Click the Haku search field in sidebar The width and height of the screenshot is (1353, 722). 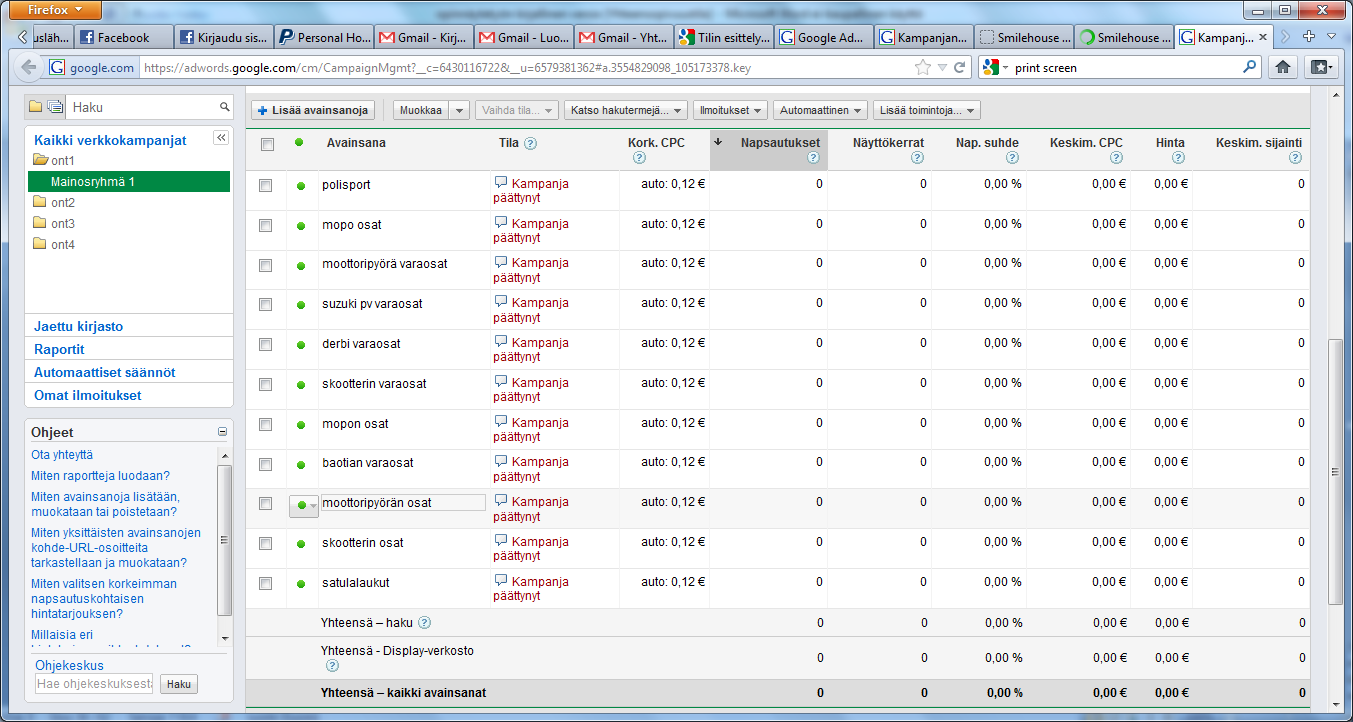coord(143,107)
